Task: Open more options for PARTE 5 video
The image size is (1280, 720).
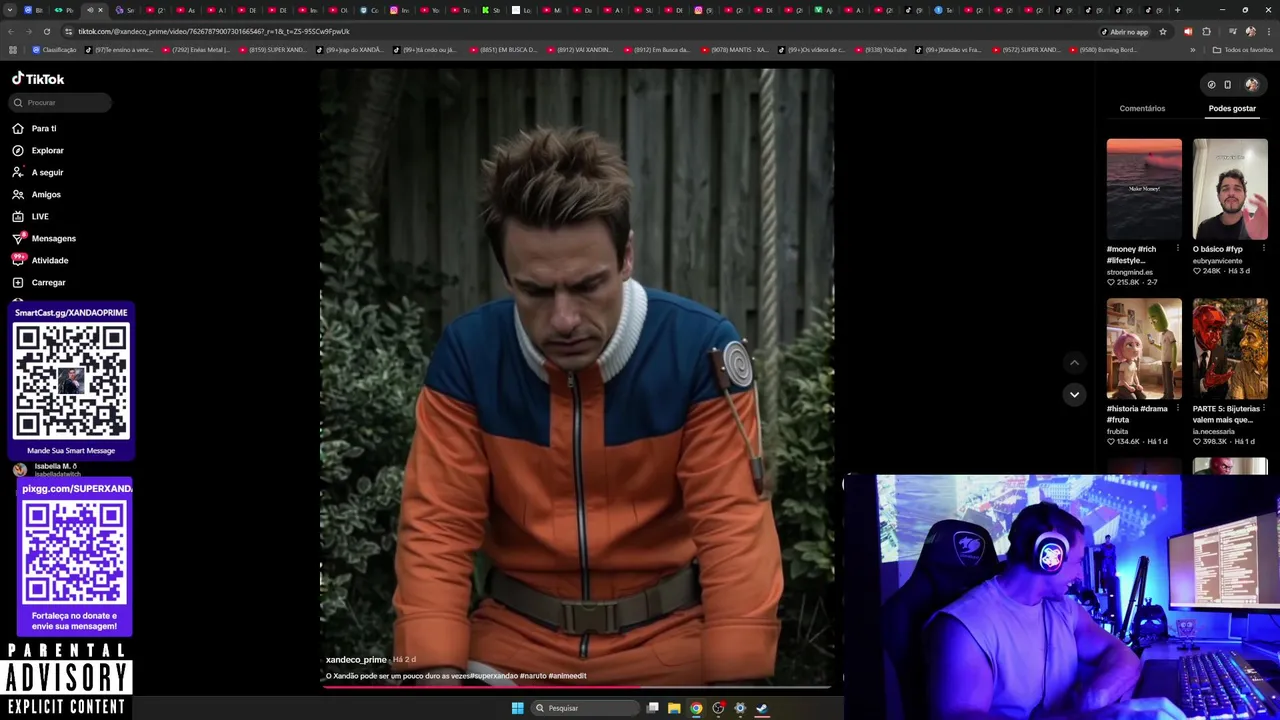Action: coord(1263,409)
